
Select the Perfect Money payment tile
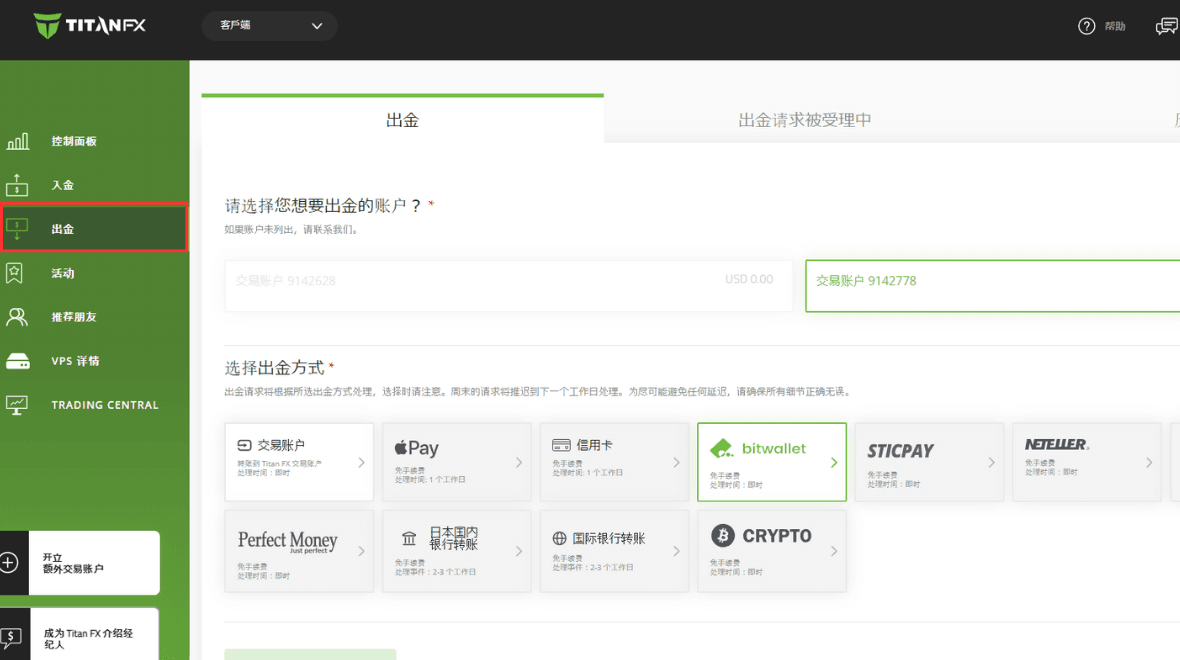coord(298,551)
